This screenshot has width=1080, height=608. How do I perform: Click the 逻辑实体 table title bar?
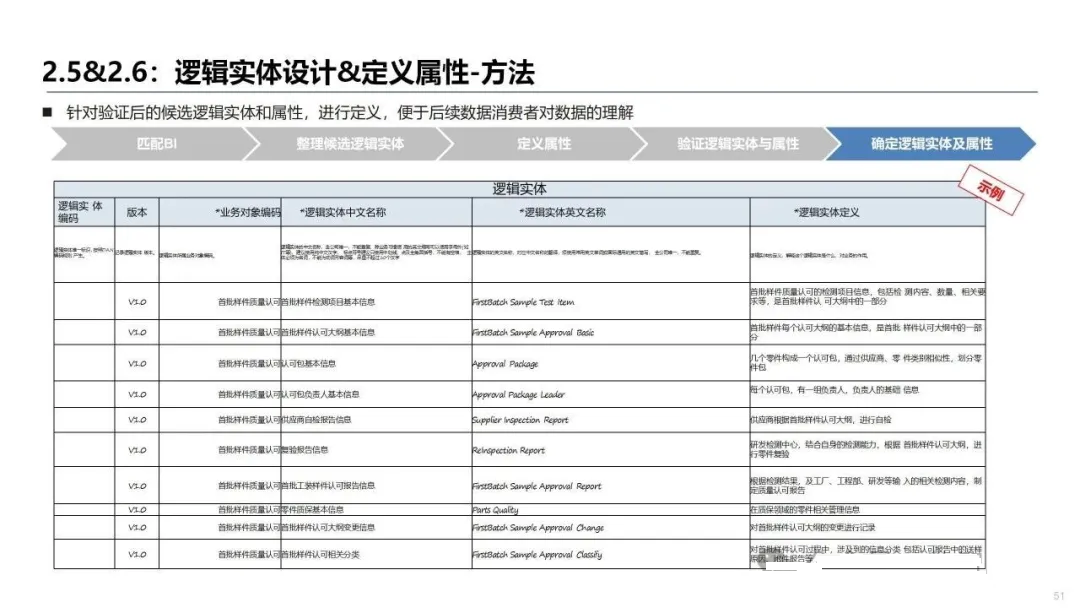click(x=519, y=188)
